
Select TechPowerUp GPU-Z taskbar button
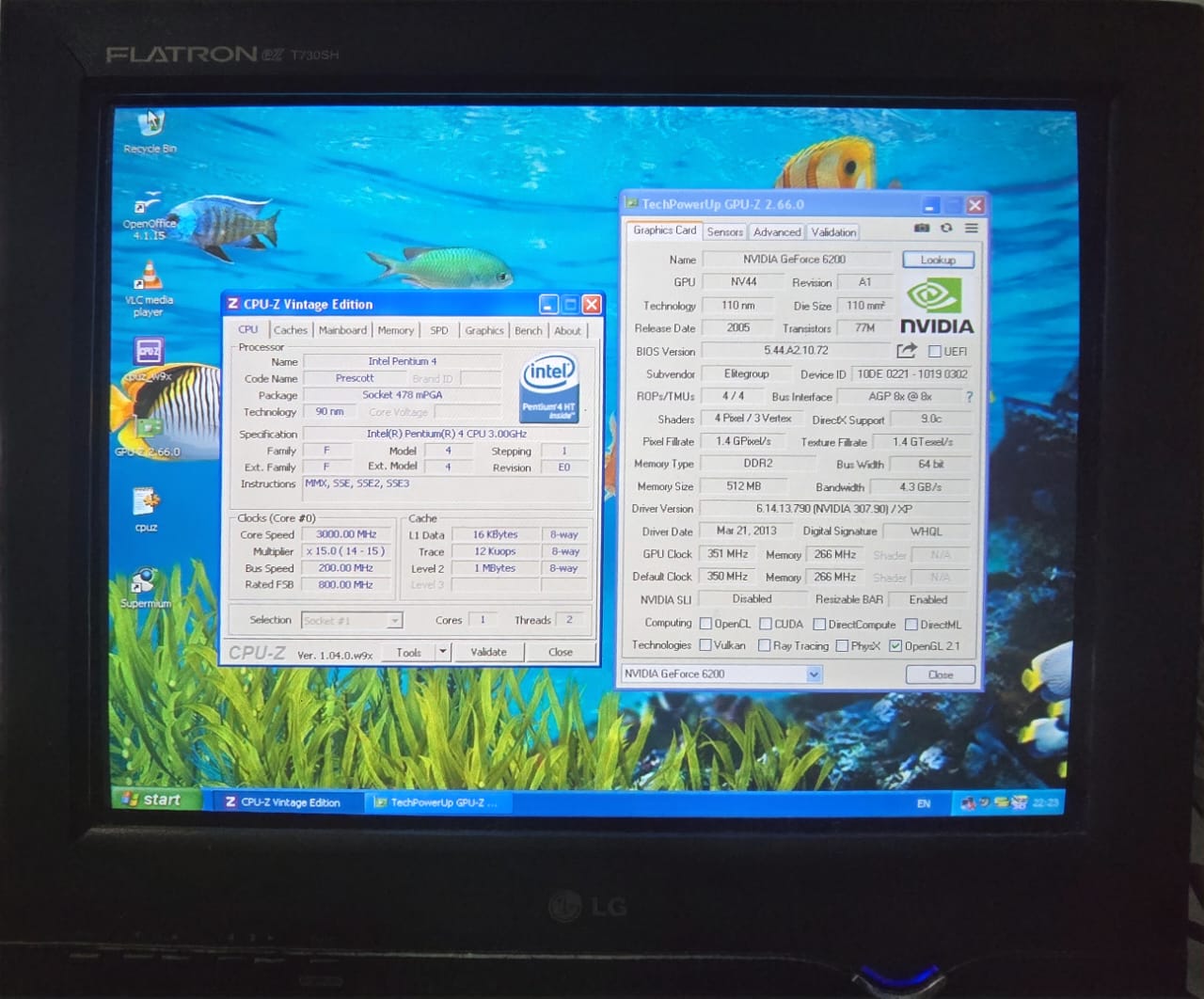click(x=438, y=802)
